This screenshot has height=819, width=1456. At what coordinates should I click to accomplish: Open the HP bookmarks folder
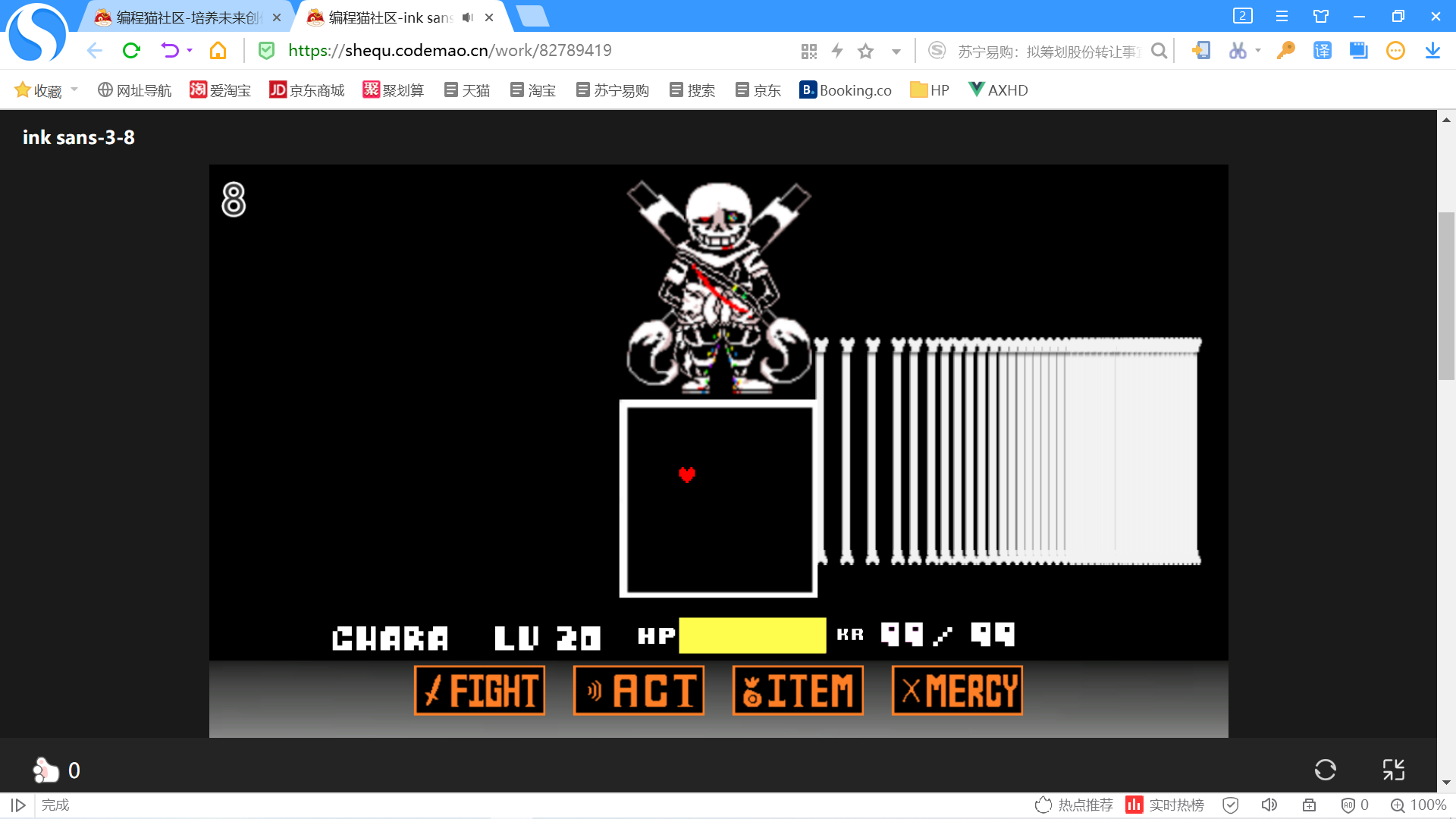930,90
